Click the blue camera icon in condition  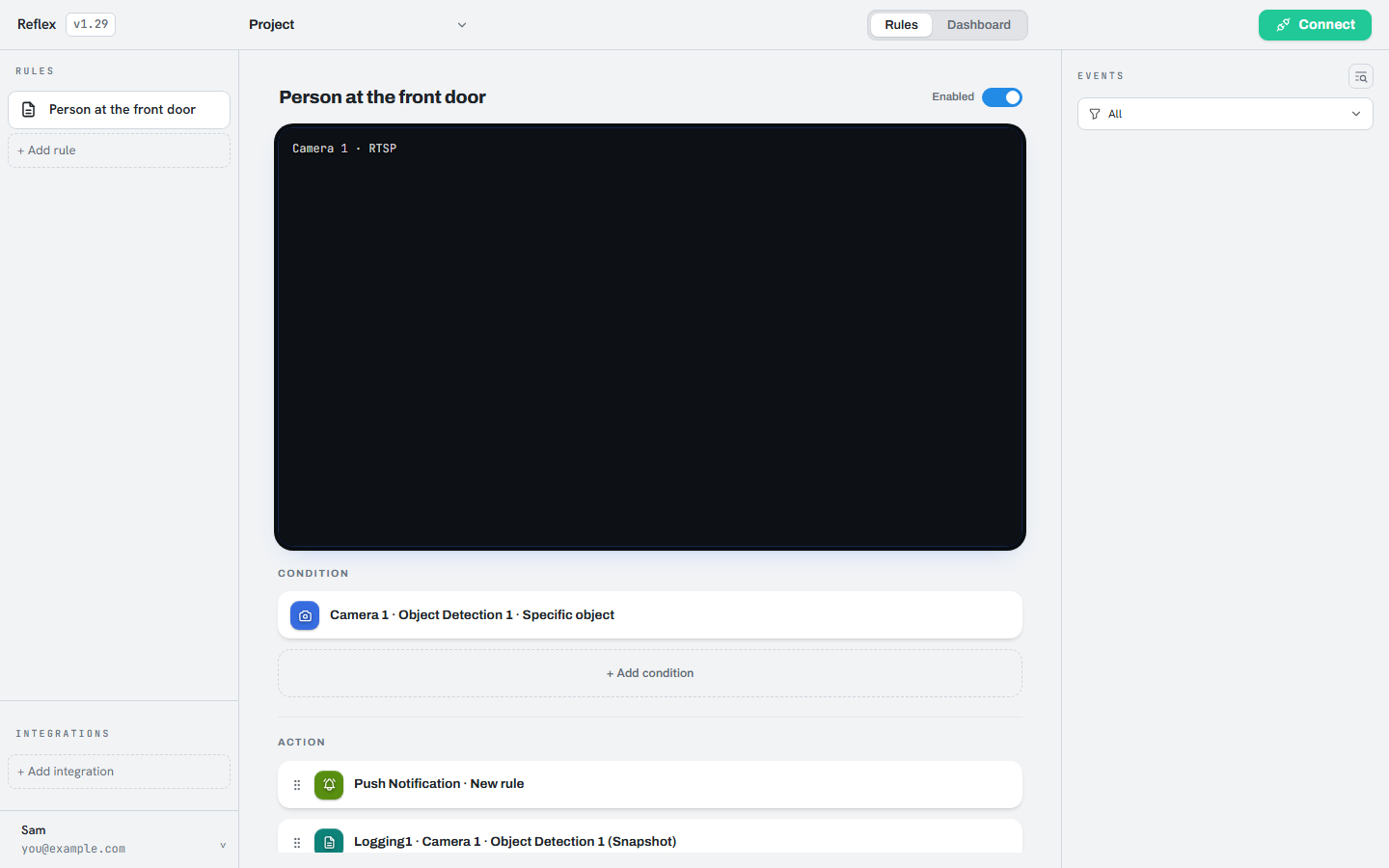tap(305, 615)
